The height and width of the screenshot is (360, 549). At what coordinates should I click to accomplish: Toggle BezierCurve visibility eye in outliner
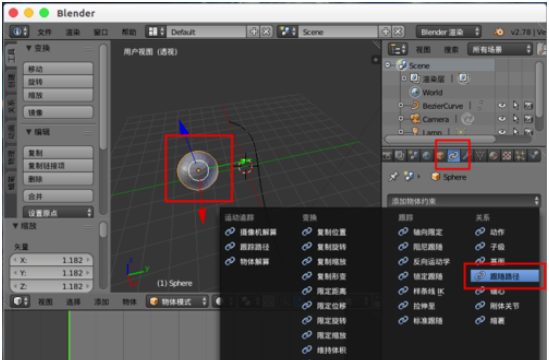pos(502,105)
